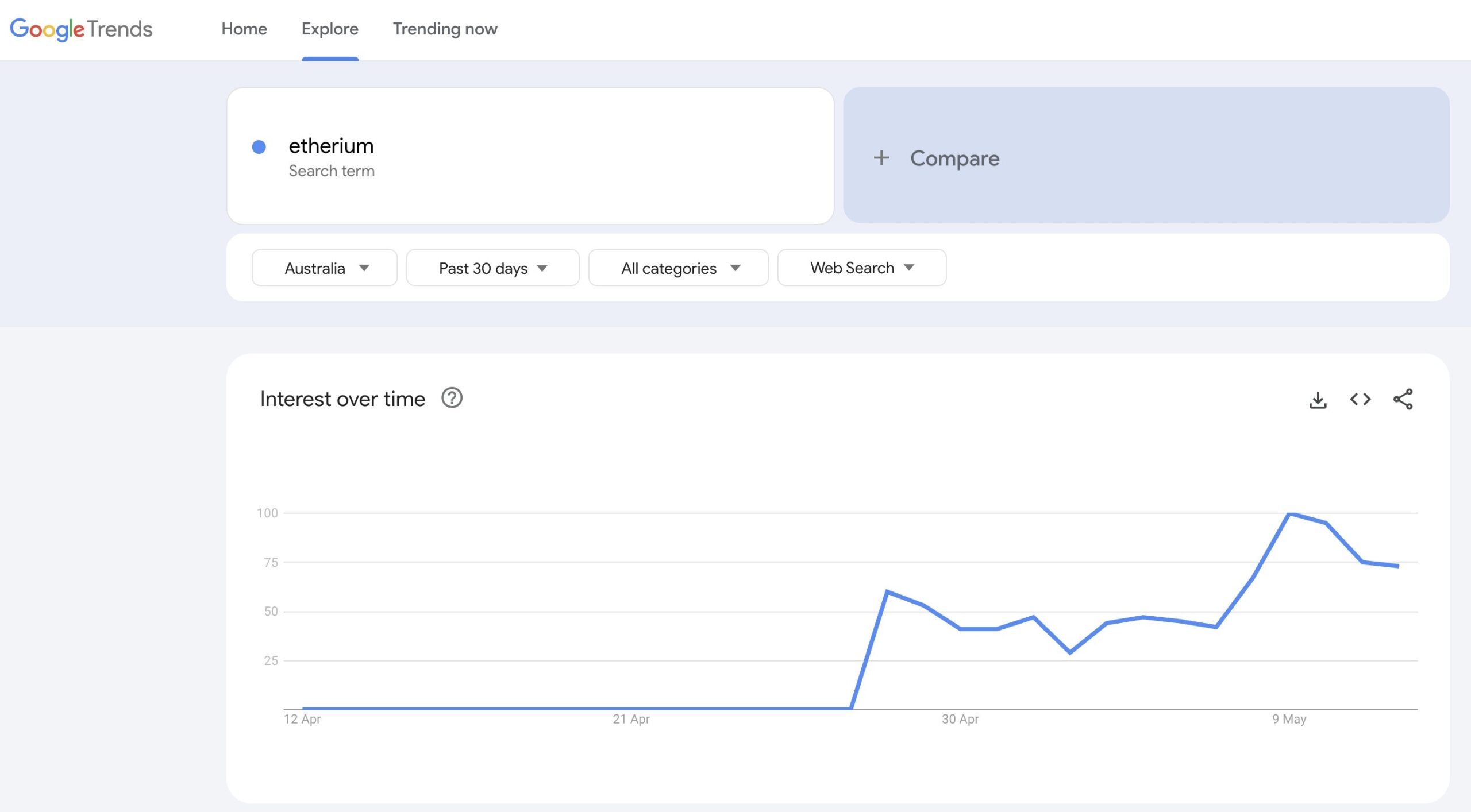
Task: Open the Trending now section
Action: 445,29
